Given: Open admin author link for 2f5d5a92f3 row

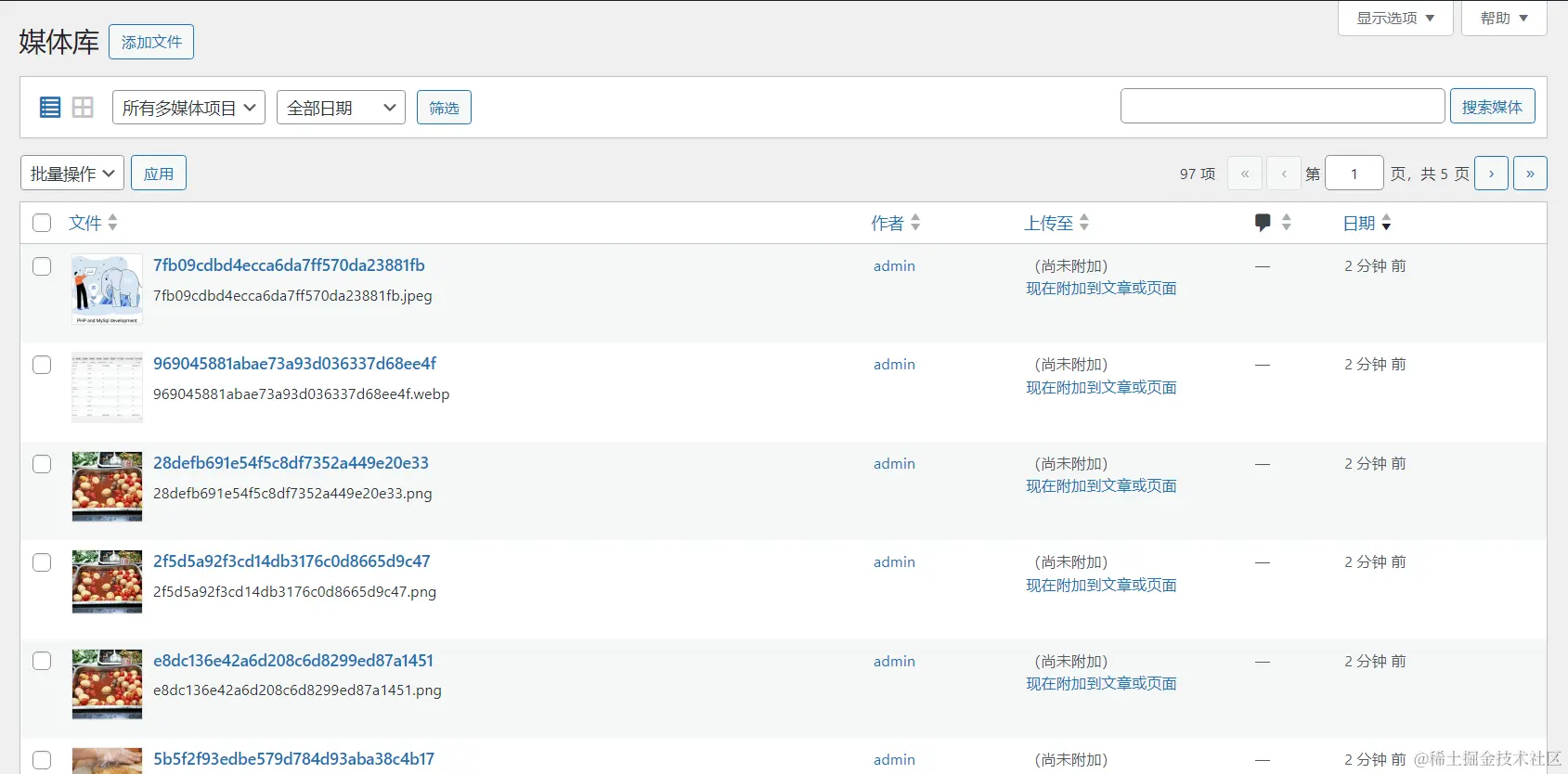Looking at the screenshot, I should [x=894, y=562].
